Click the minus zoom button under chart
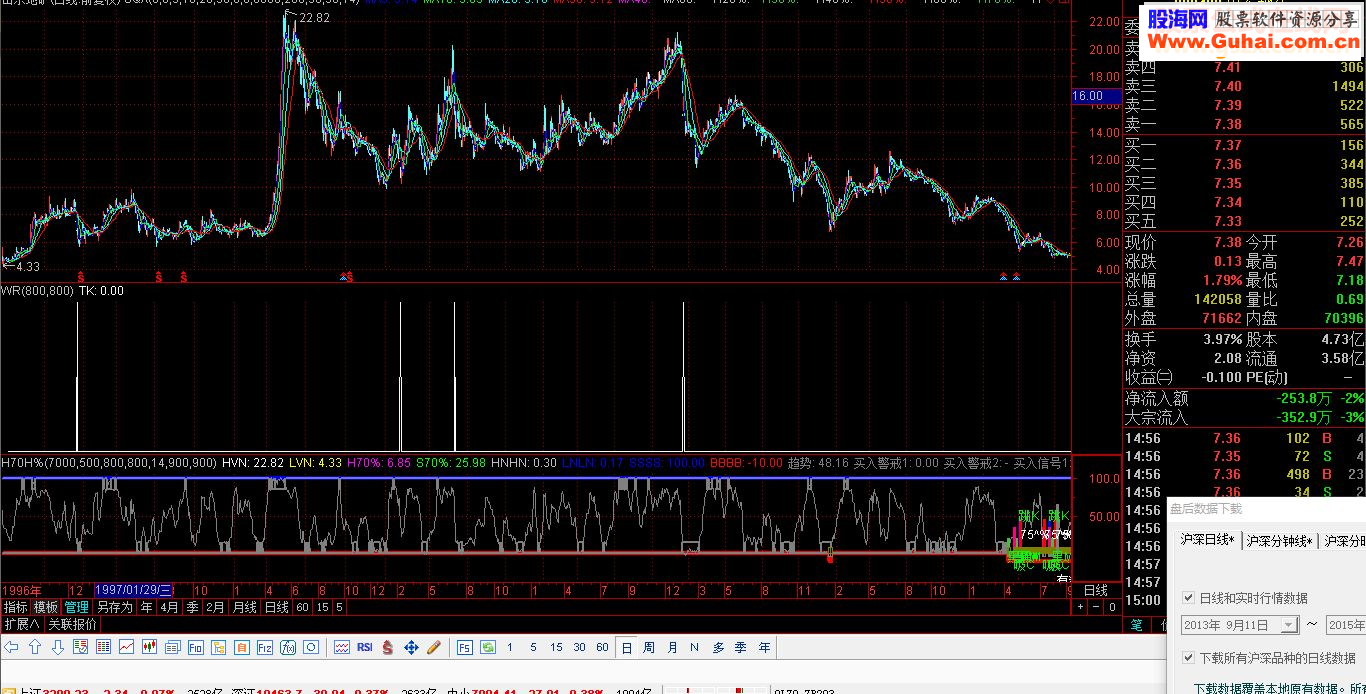1366x694 pixels. tap(1095, 607)
